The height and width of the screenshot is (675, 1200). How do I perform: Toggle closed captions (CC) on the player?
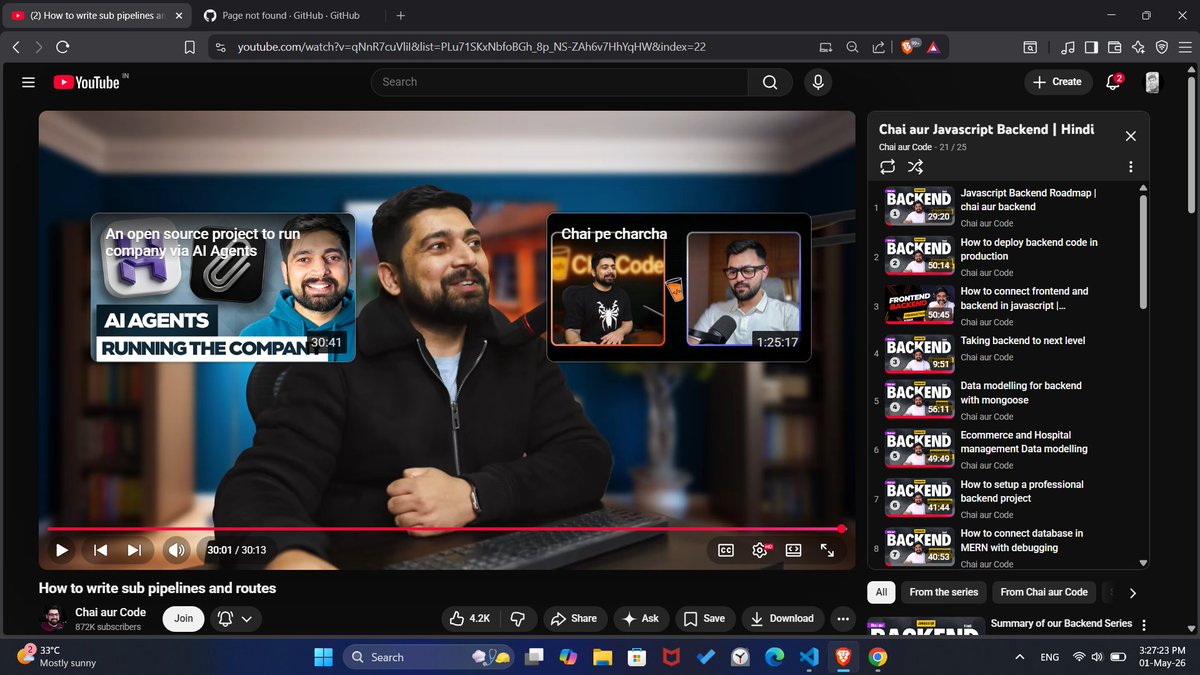tap(726, 549)
